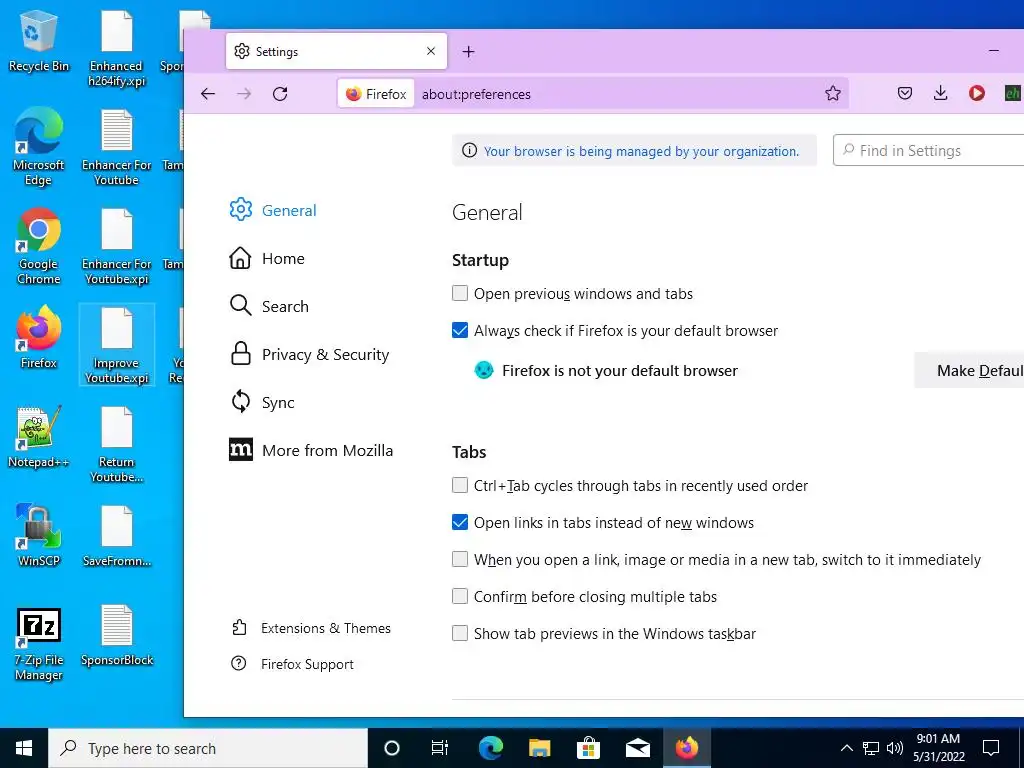Click the forward navigation arrow

[244, 94]
